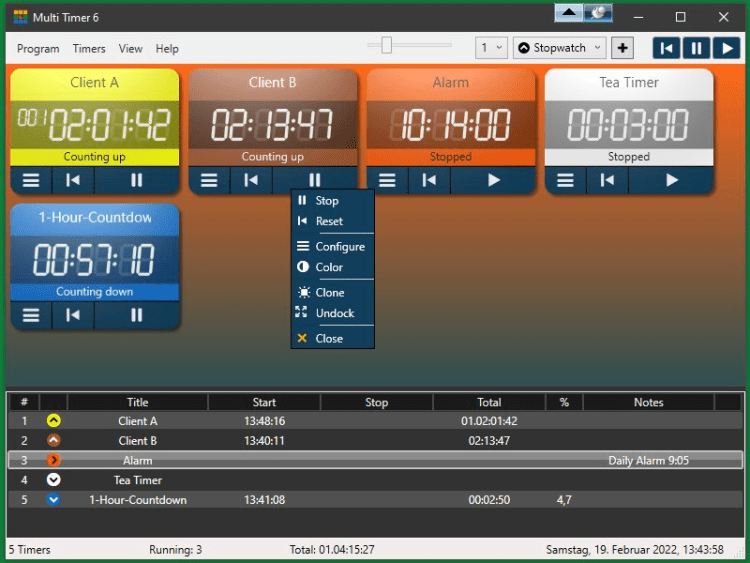Adjust the timer size slider

[x=386, y=46]
